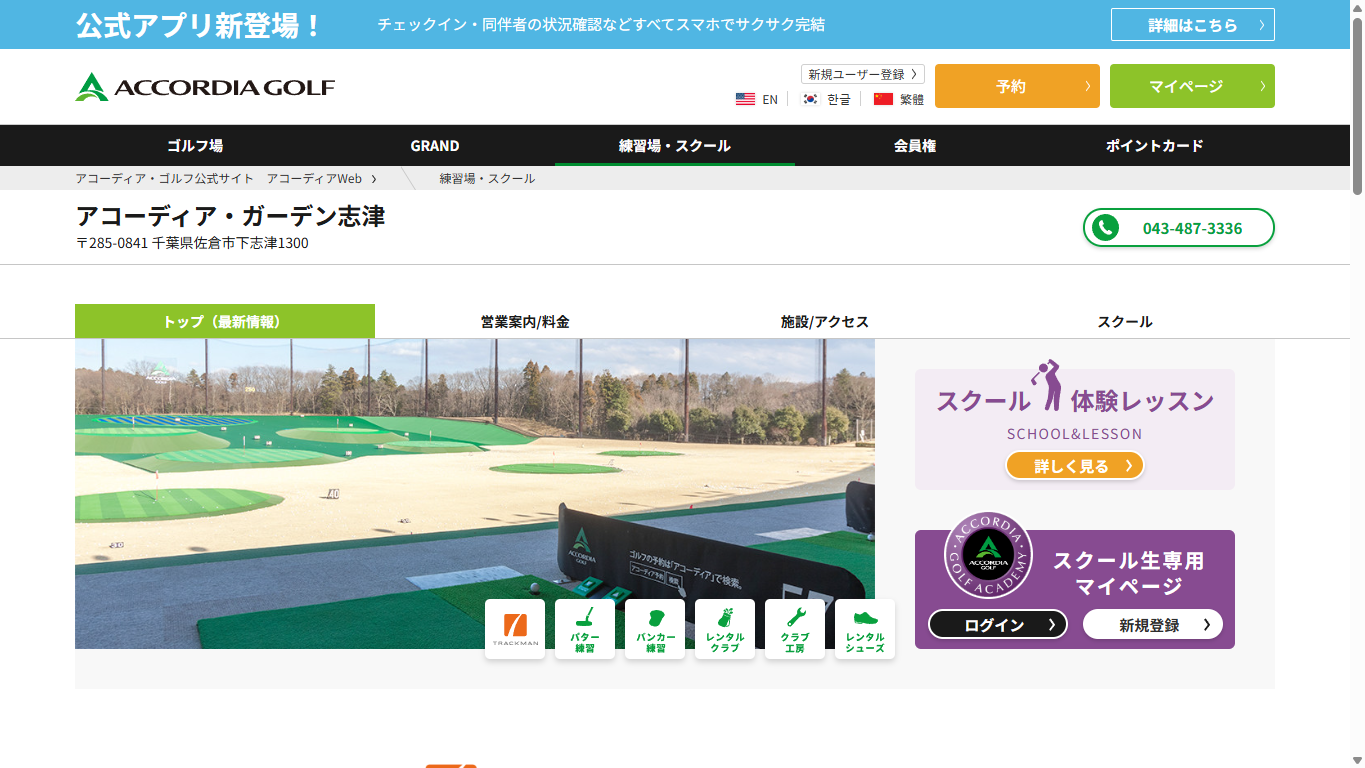The height and width of the screenshot is (768, 1365).
Task: Select スクール tab
Action: point(1125,321)
